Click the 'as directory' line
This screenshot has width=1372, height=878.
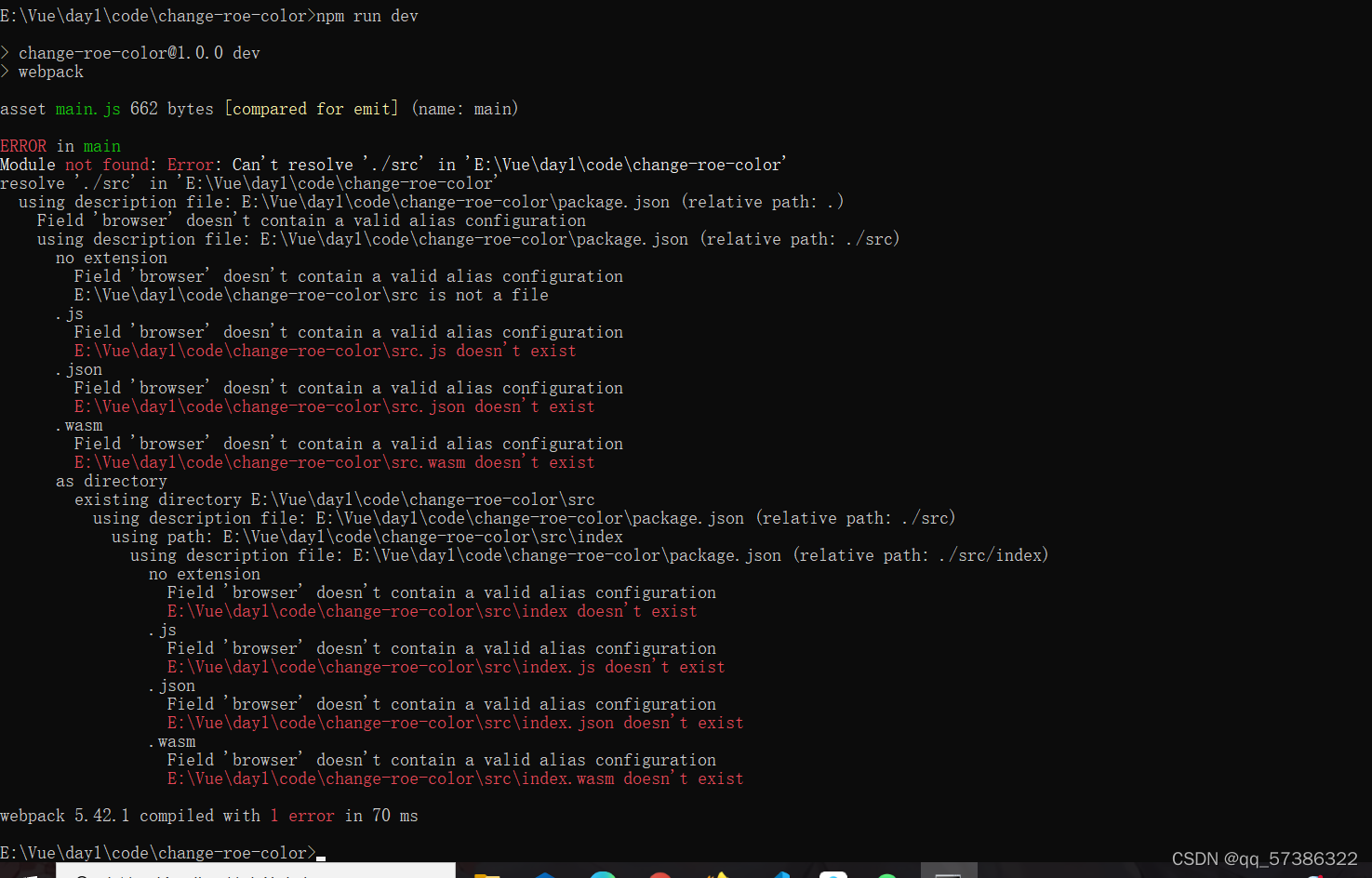[112, 481]
